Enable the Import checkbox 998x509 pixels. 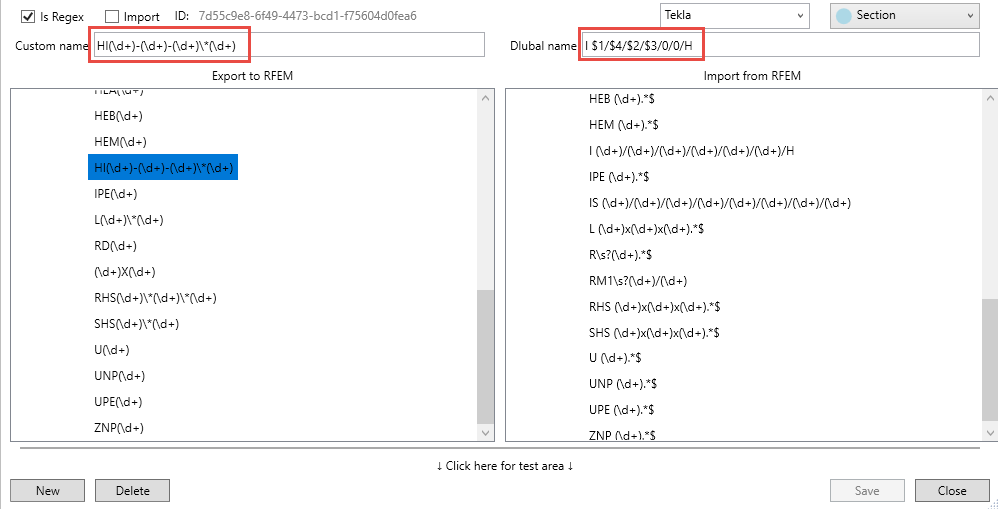coord(112,17)
